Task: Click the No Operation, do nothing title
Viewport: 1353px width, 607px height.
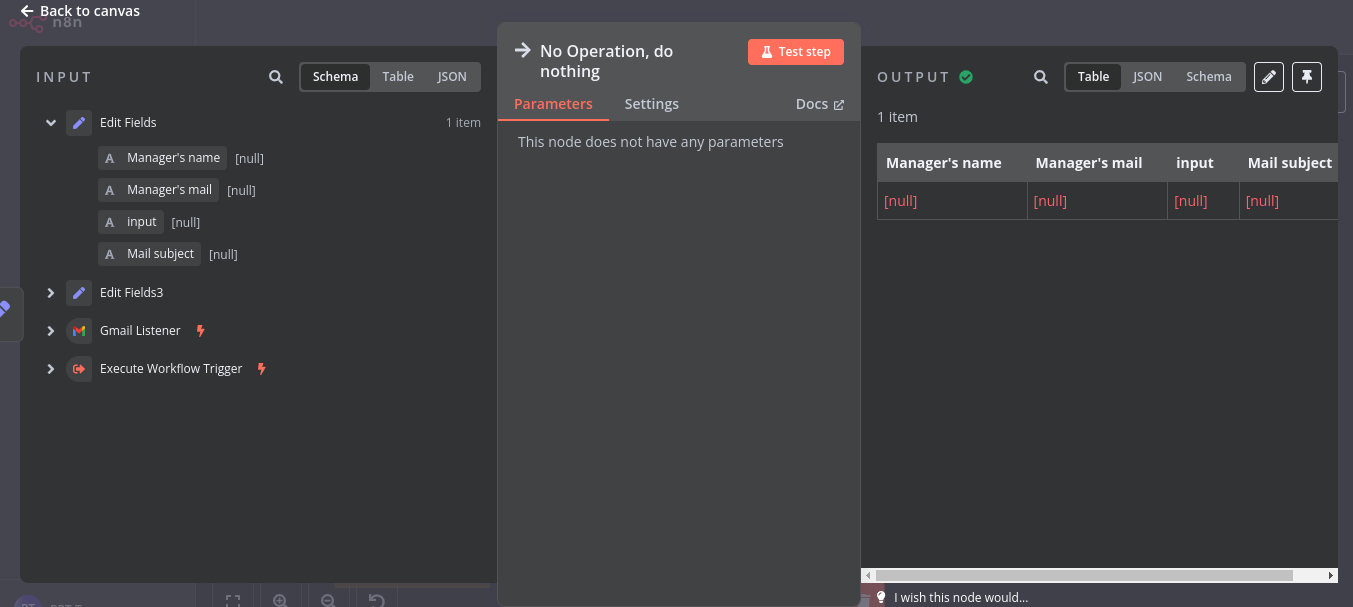Action: tap(606, 61)
